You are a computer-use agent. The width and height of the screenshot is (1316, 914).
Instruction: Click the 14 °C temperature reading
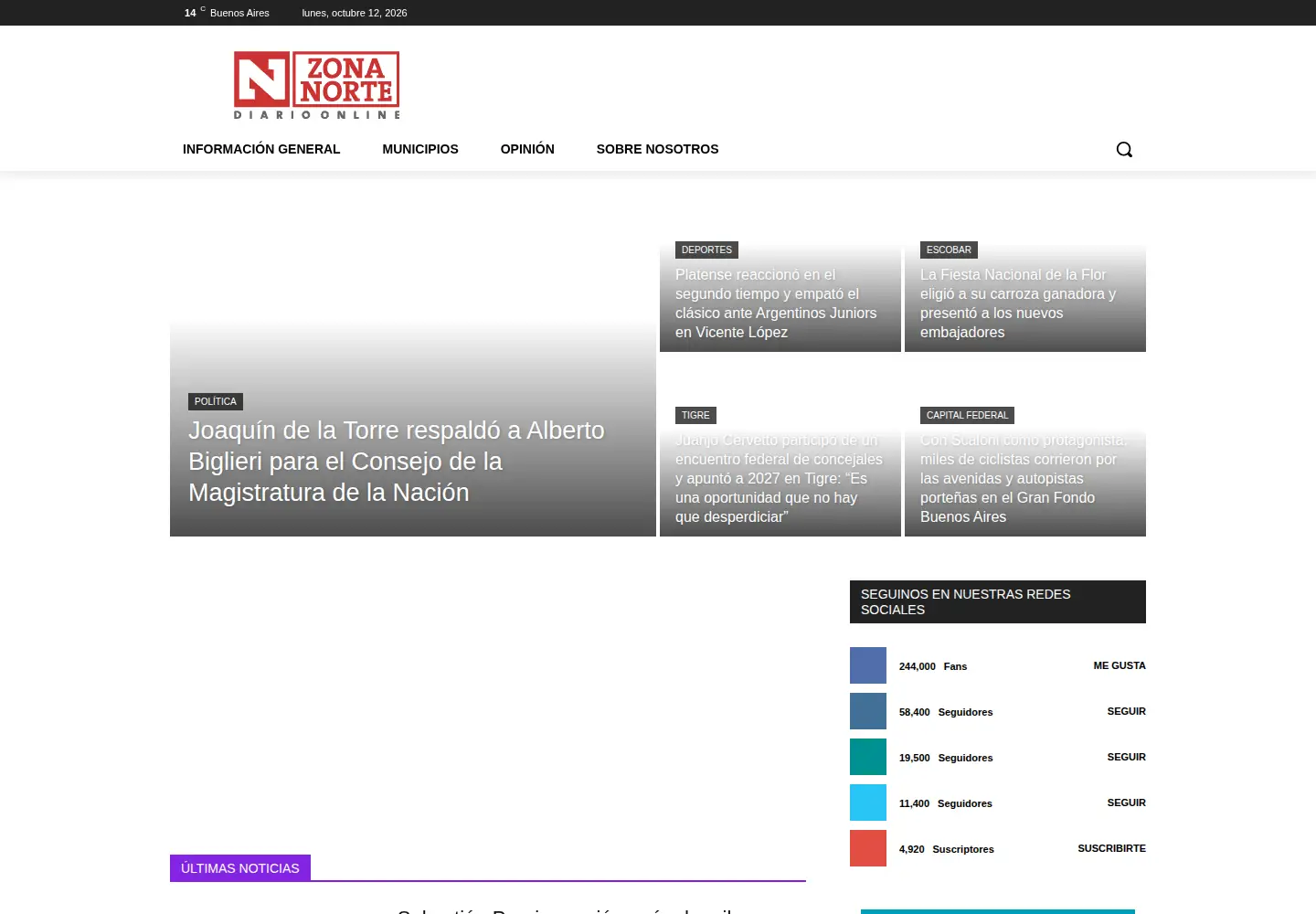(195, 13)
